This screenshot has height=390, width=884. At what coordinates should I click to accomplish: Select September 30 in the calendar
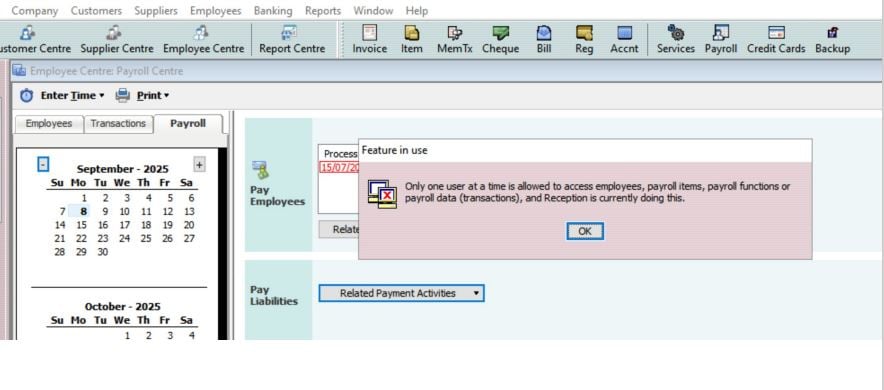point(103,252)
